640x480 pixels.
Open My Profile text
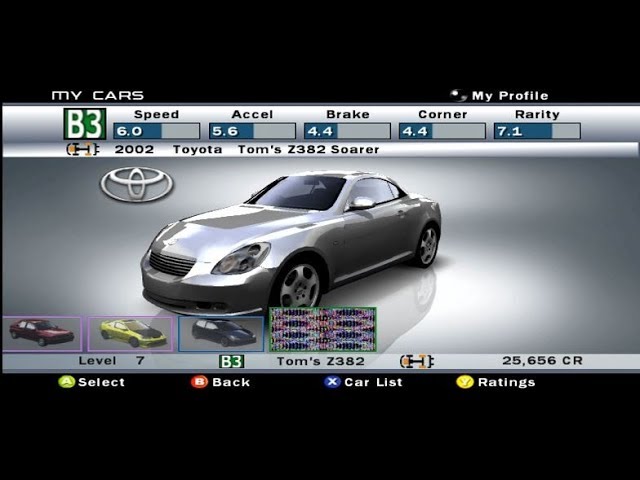pyautogui.click(x=510, y=96)
